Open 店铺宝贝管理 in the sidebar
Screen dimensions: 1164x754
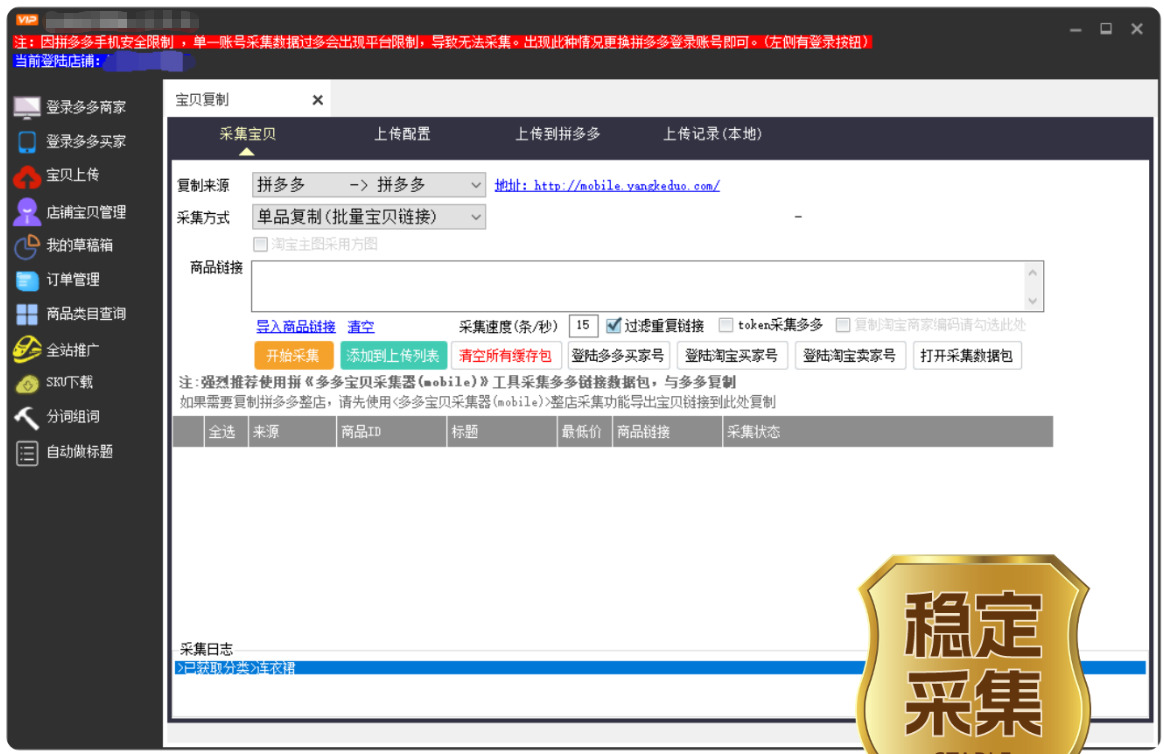pyautogui.click(x=86, y=212)
